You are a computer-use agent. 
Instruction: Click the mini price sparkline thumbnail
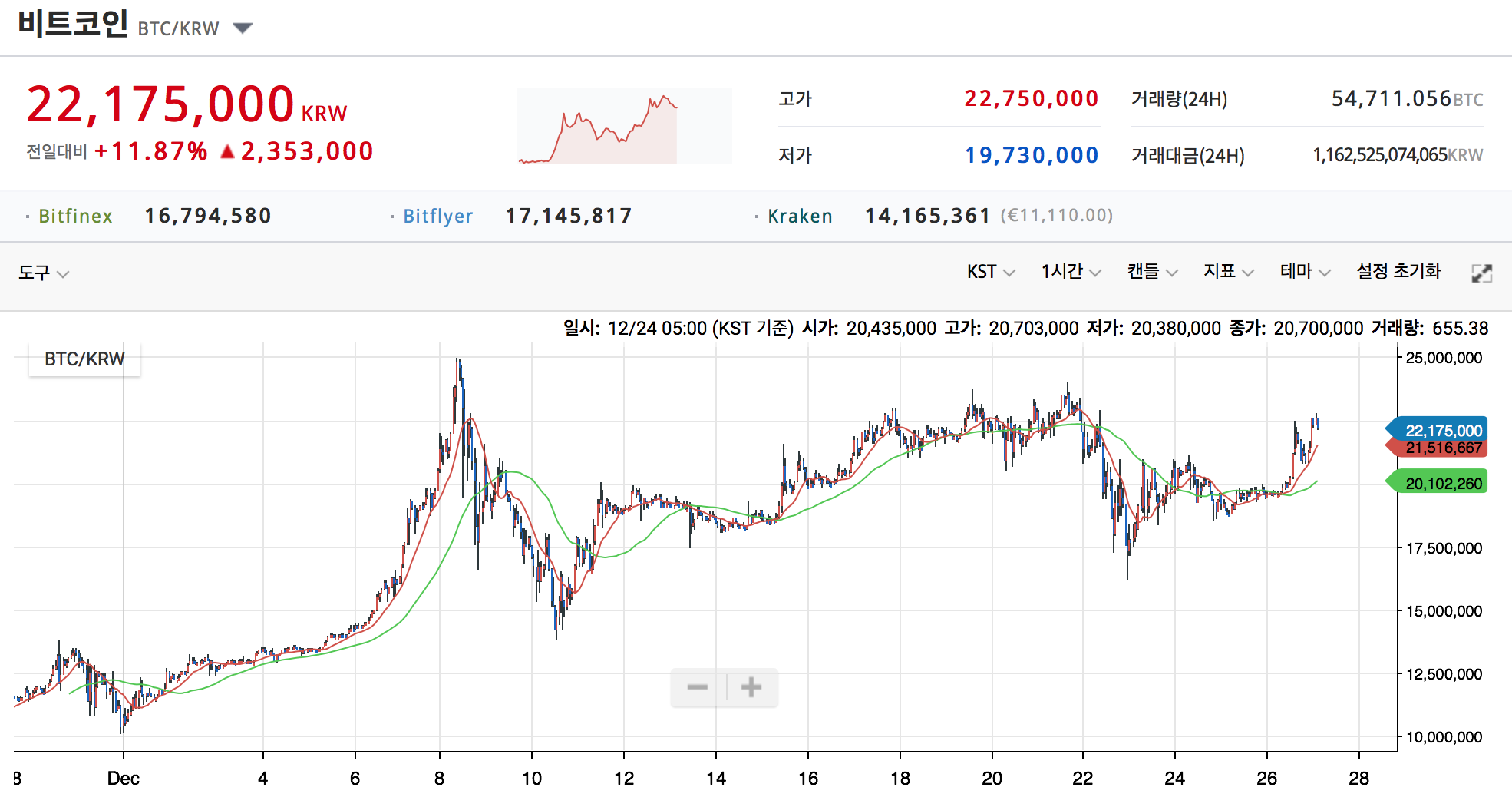[625, 126]
